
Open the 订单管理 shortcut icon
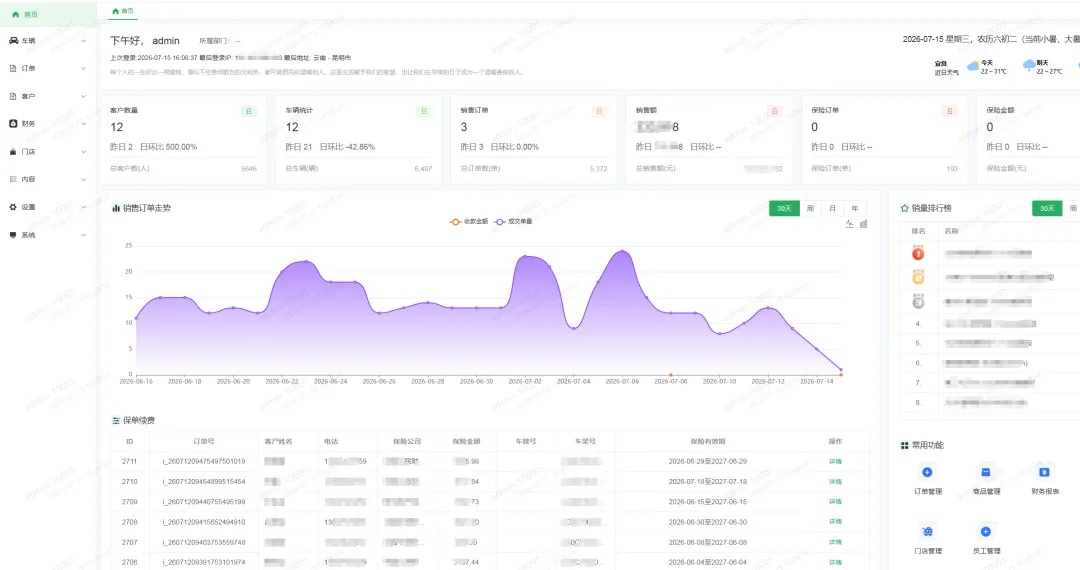point(927,472)
